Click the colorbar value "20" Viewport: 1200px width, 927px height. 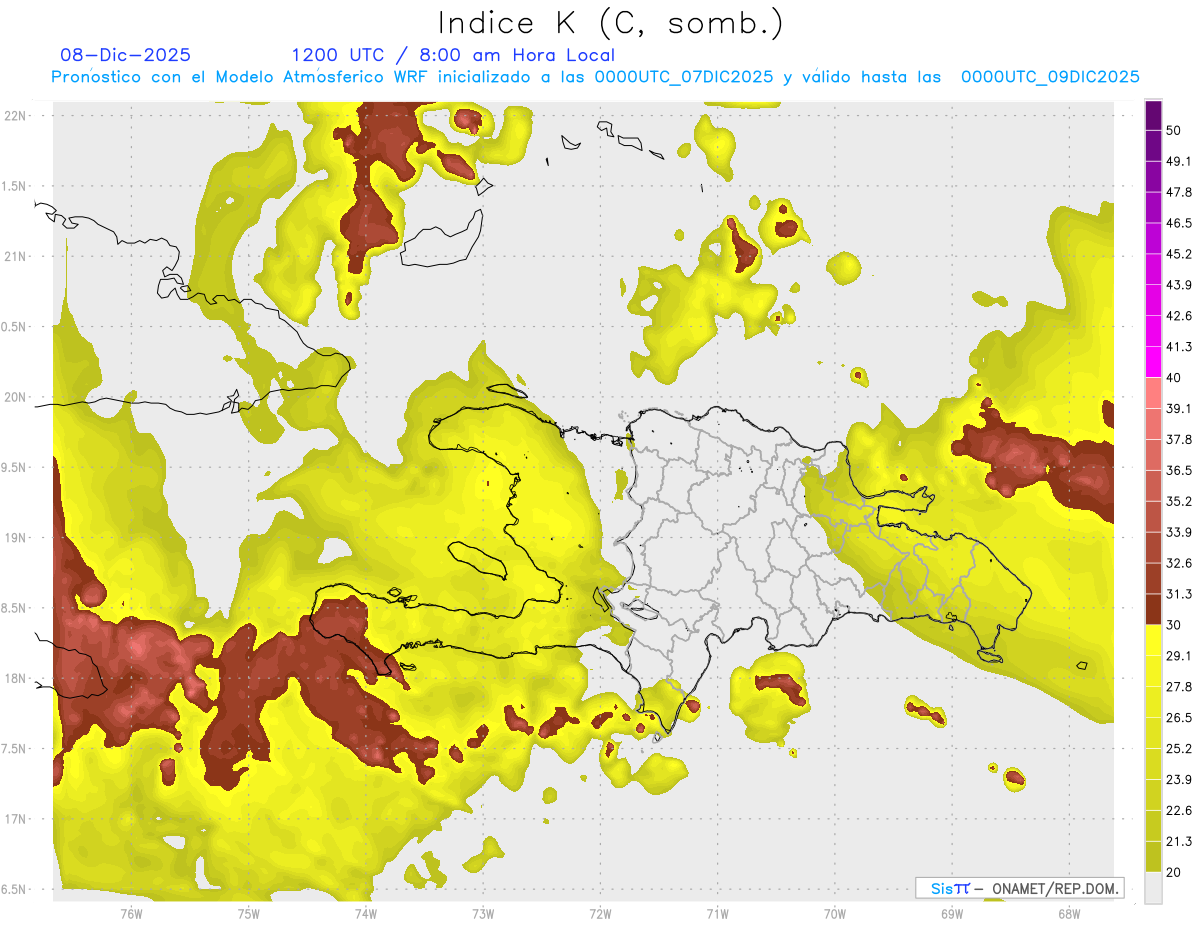point(1175,872)
